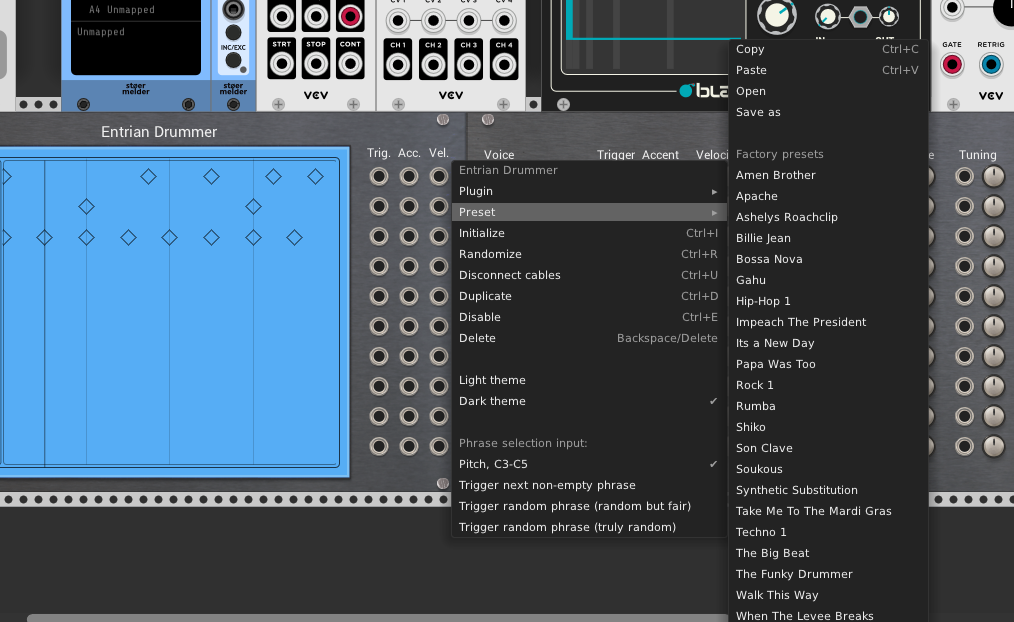
Task: Switch to Light theme
Action: 588,380
